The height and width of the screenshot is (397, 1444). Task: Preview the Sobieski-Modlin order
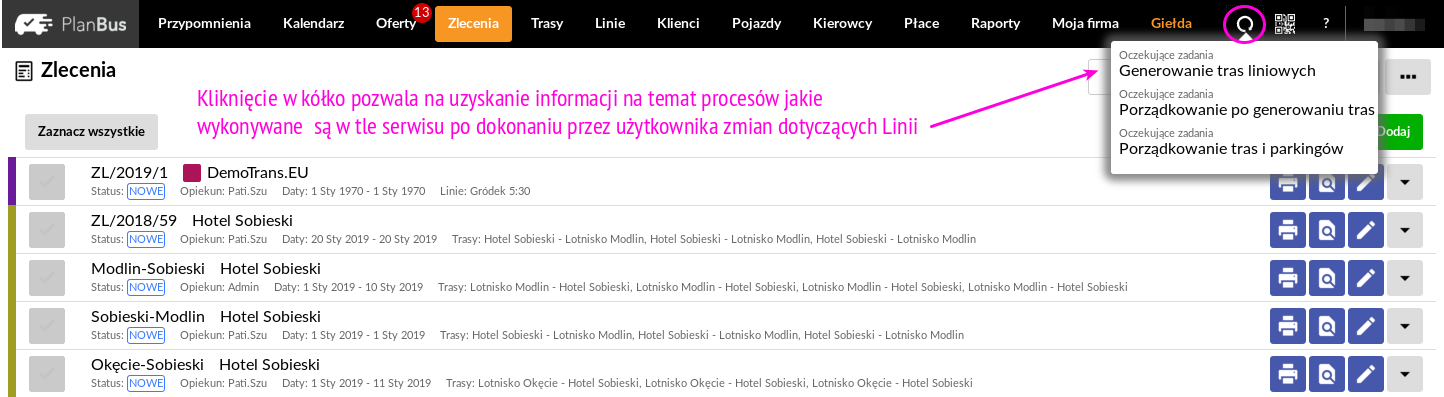pos(1327,326)
